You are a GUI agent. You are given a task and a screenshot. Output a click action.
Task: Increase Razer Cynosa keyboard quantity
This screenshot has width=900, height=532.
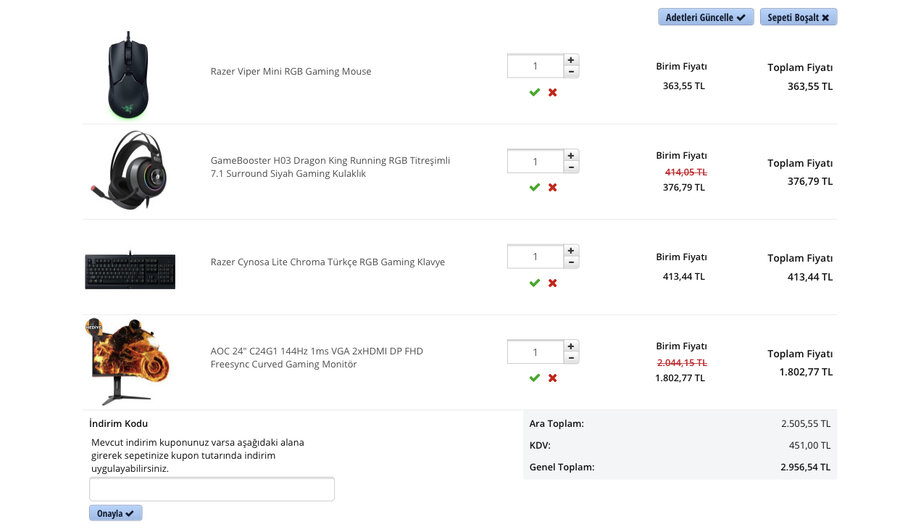click(571, 251)
